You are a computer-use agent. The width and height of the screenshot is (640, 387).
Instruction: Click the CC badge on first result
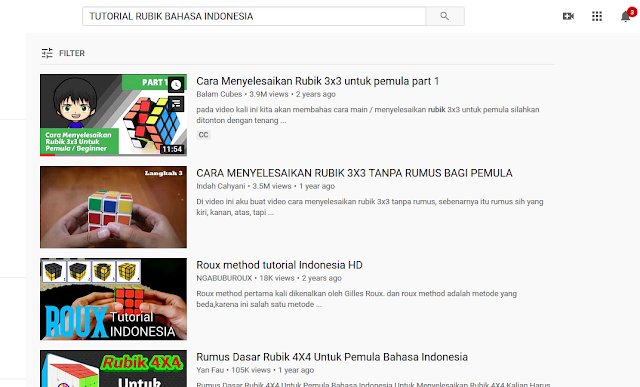(203, 135)
